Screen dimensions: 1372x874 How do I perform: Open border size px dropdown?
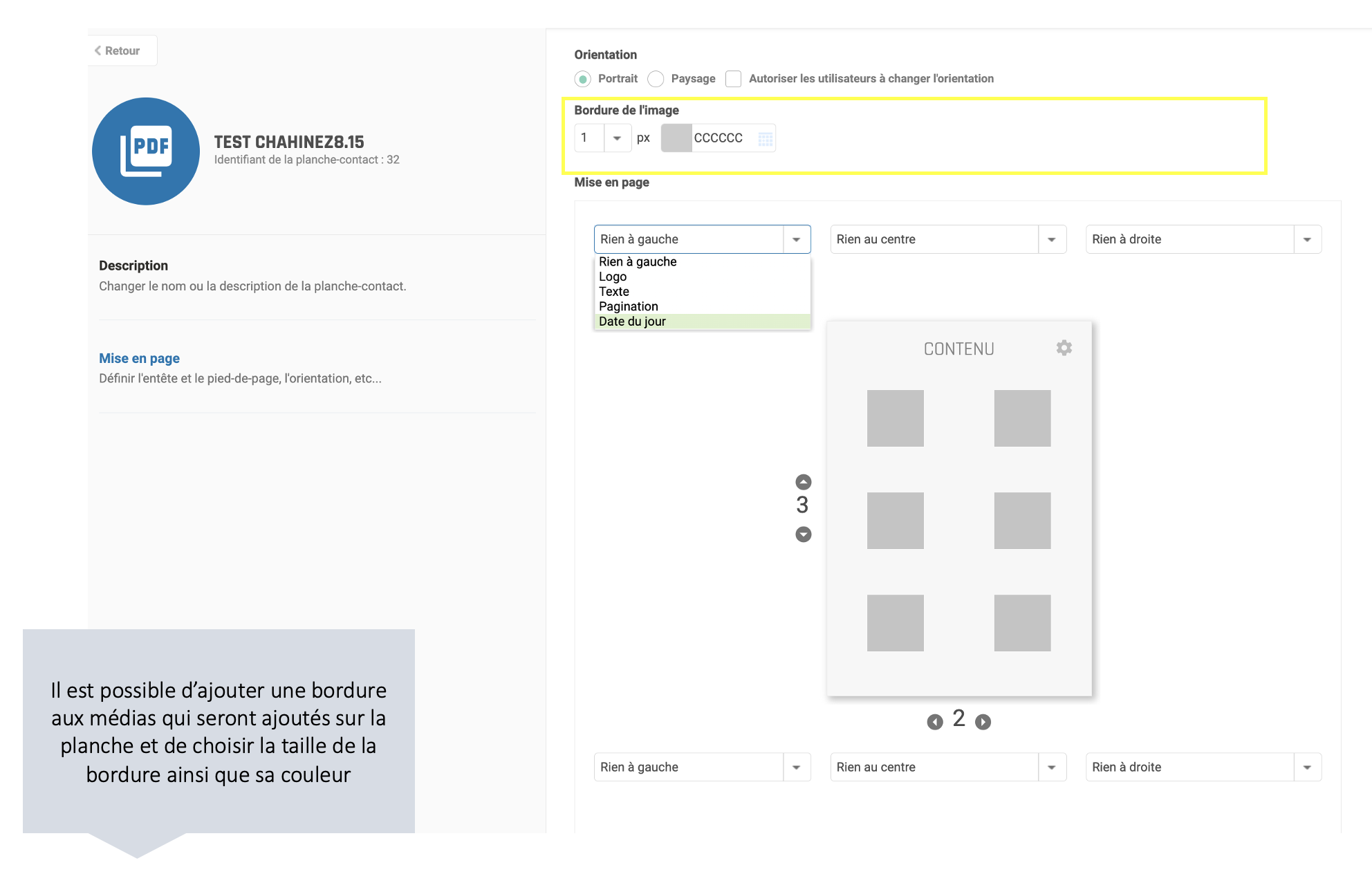coord(617,138)
